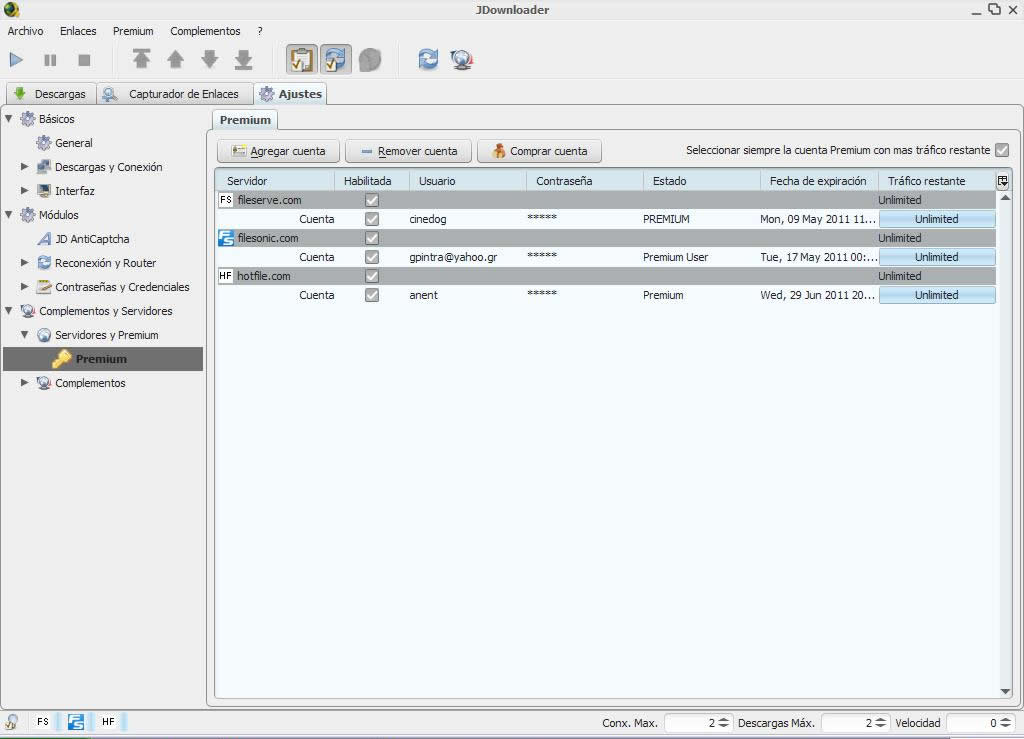
Task: Click the Agregar cuenta button
Action: click(x=278, y=151)
